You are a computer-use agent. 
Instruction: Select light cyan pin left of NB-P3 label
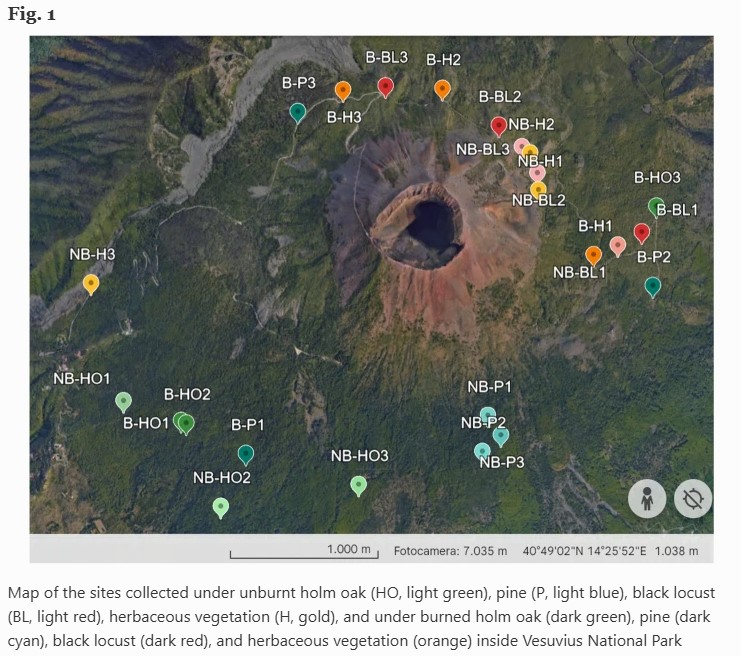[x=482, y=451]
